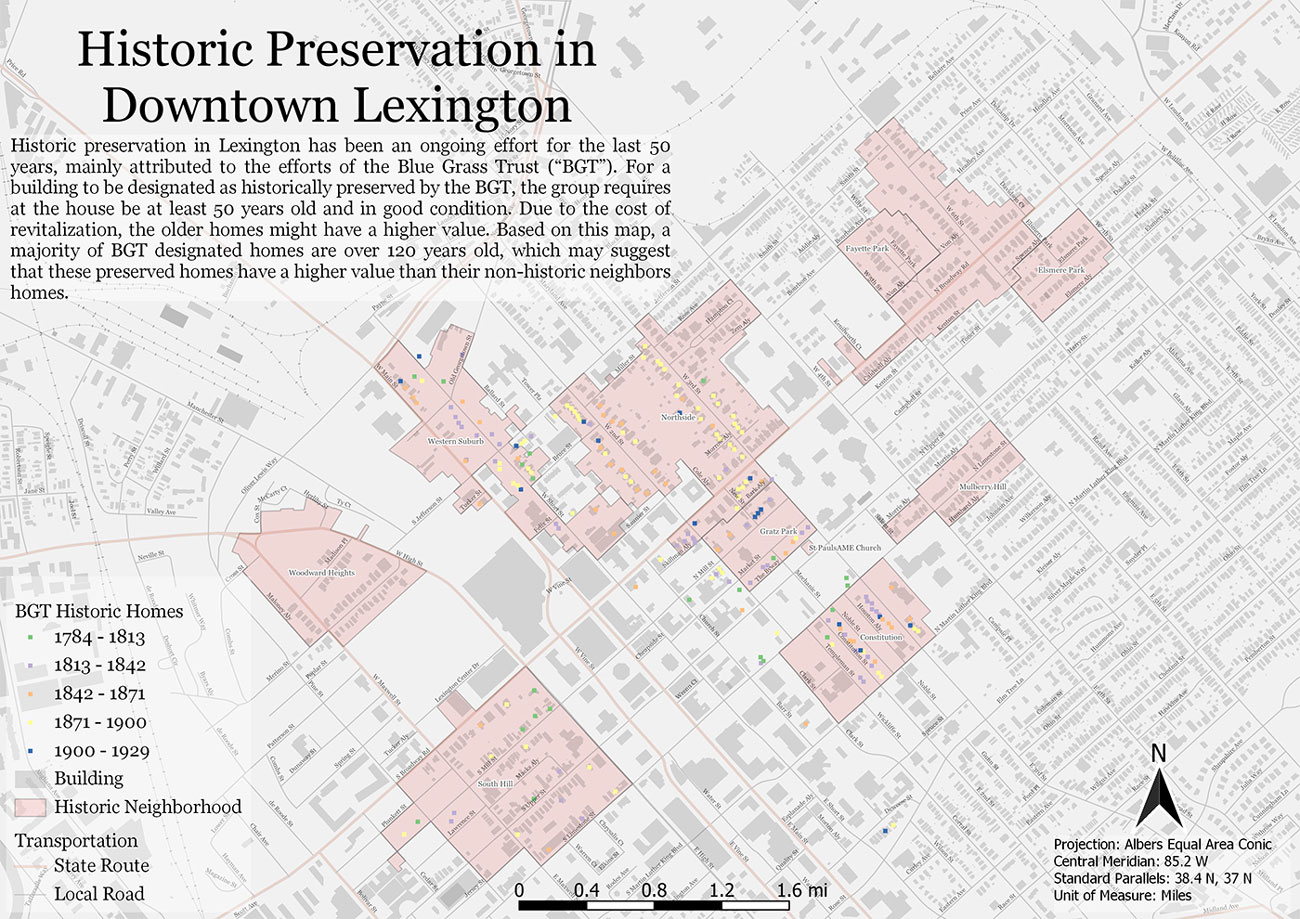Click the State Route line symbol in legend

(x=31, y=866)
